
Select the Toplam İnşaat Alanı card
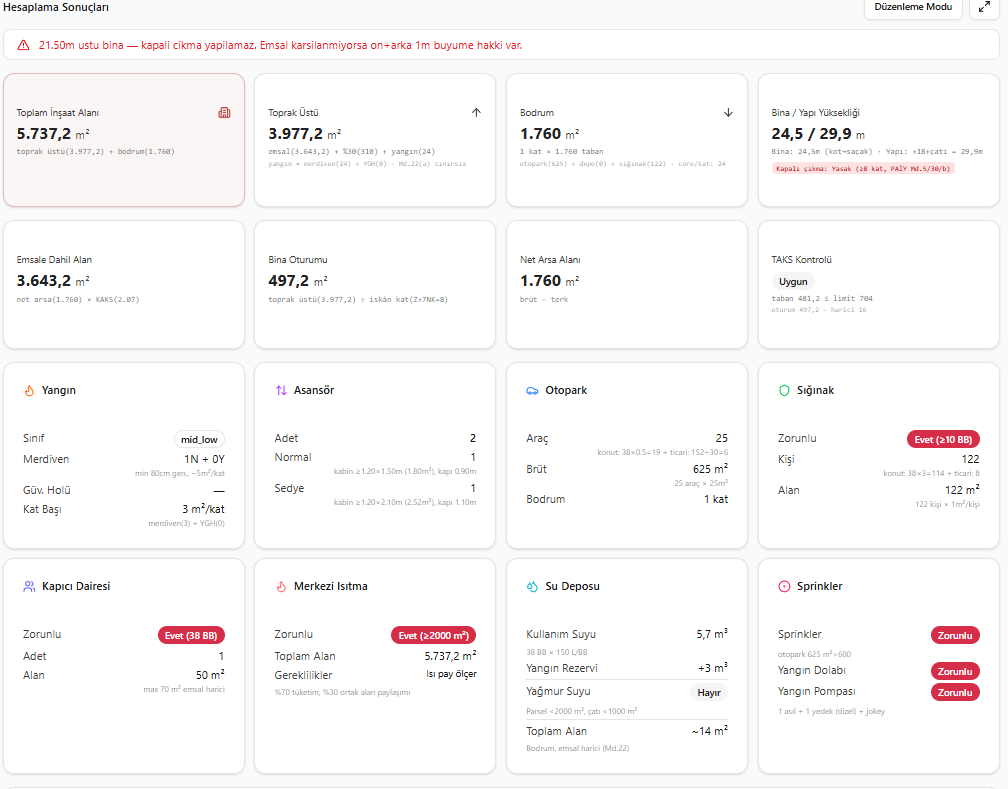pyautogui.click(x=124, y=140)
